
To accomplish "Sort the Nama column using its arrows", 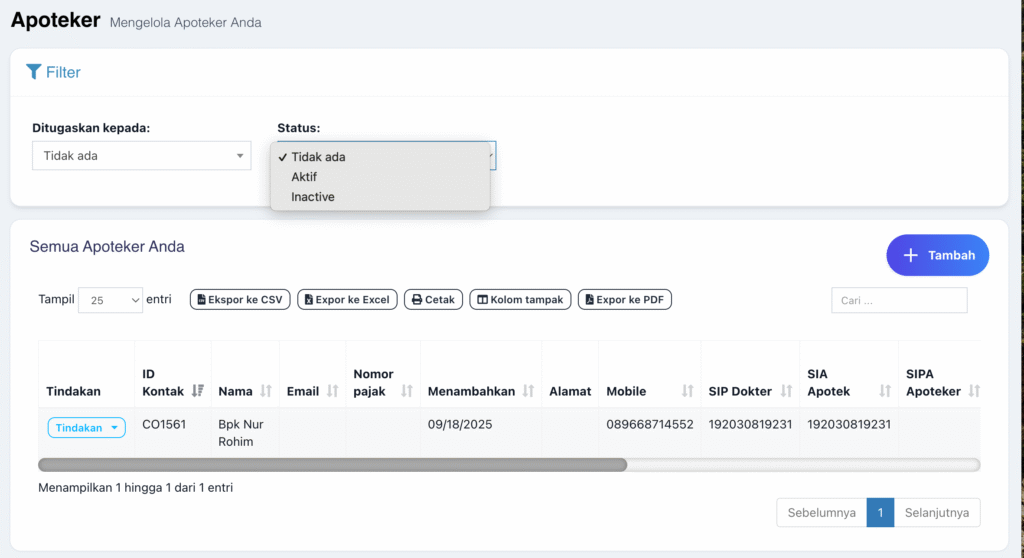I will [266, 391].
